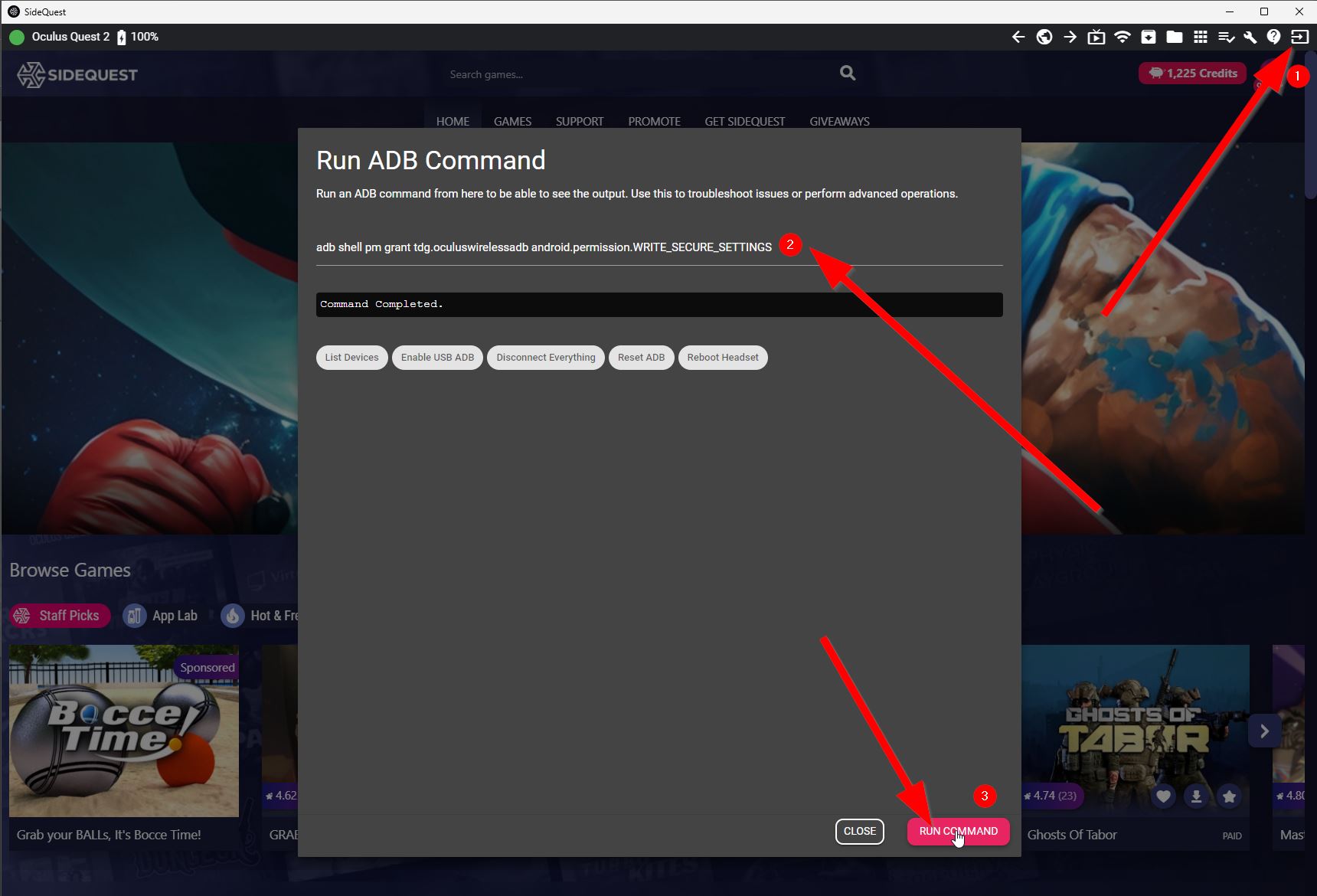Select the Staff Picks category tab
Viewport: 1317px width, 896px height.
[60, 616]
